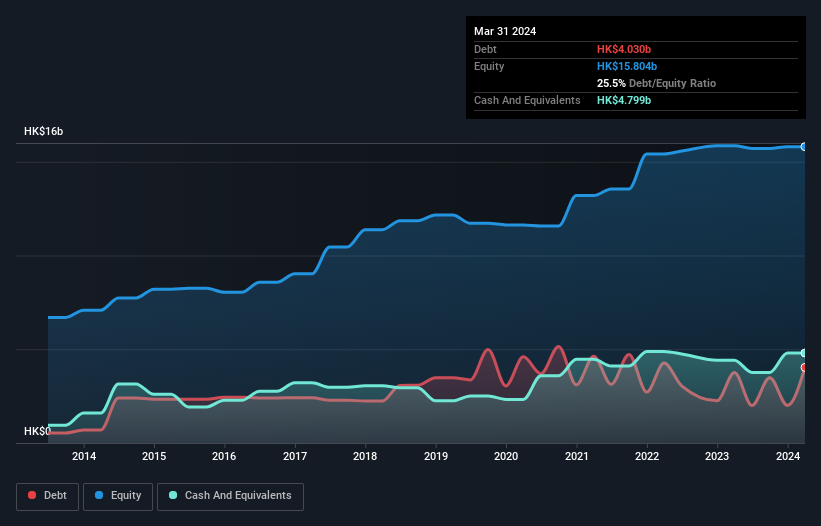Click the teal Cash legend dot
The image size is (821, 526).
pyautogui.click(x=173, y=495)
